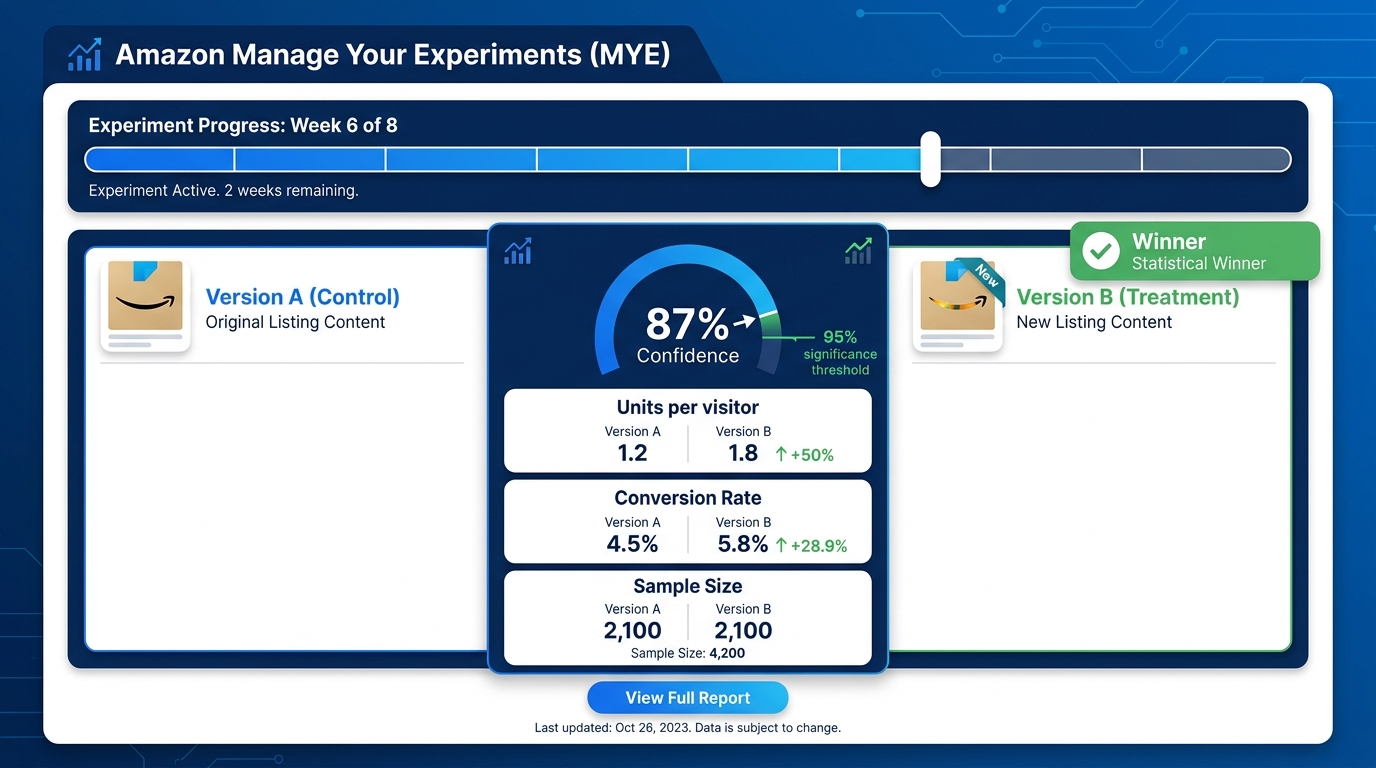The height and width of the screenshot is (768, 1376).
Task: Click total Sample Size: 4,200 text
Action: [x=688, y=653]
